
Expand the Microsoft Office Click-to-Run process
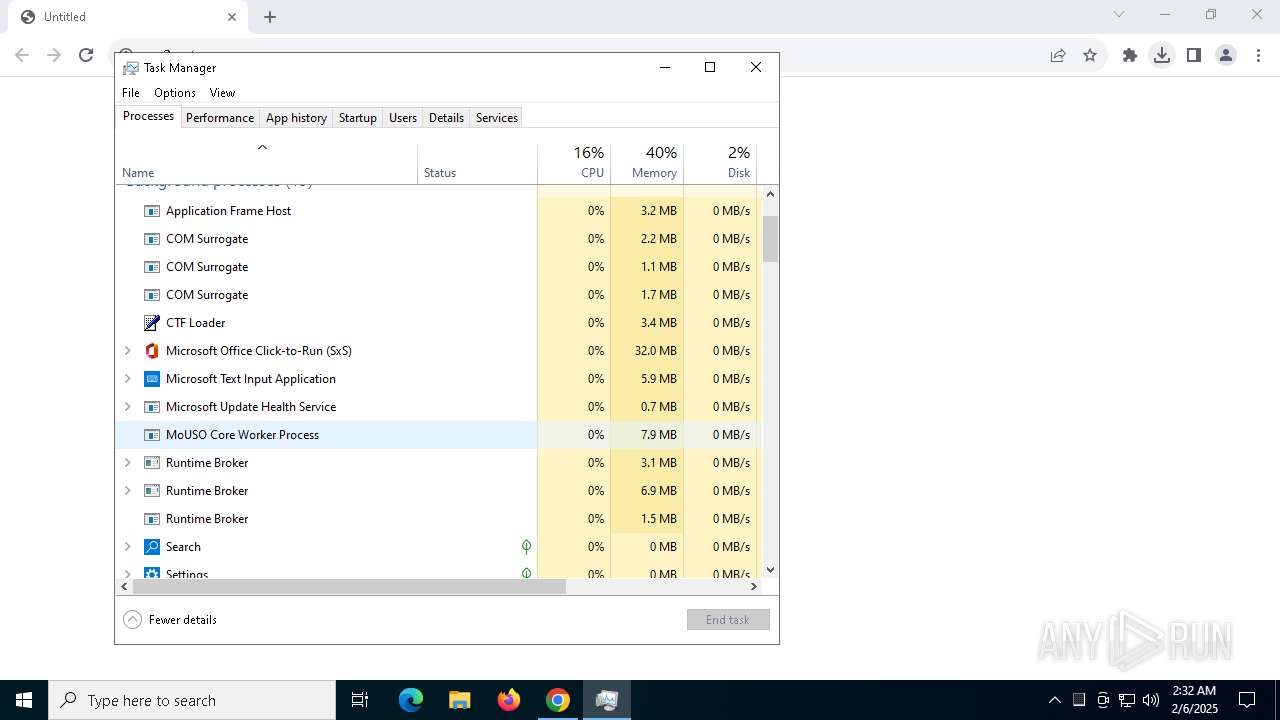point(127,351)
